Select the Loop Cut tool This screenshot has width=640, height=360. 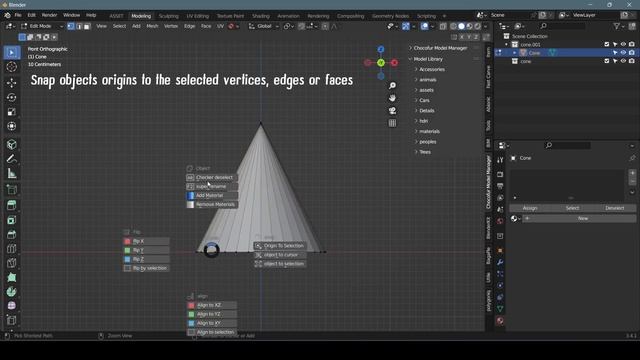coord(11,249)
